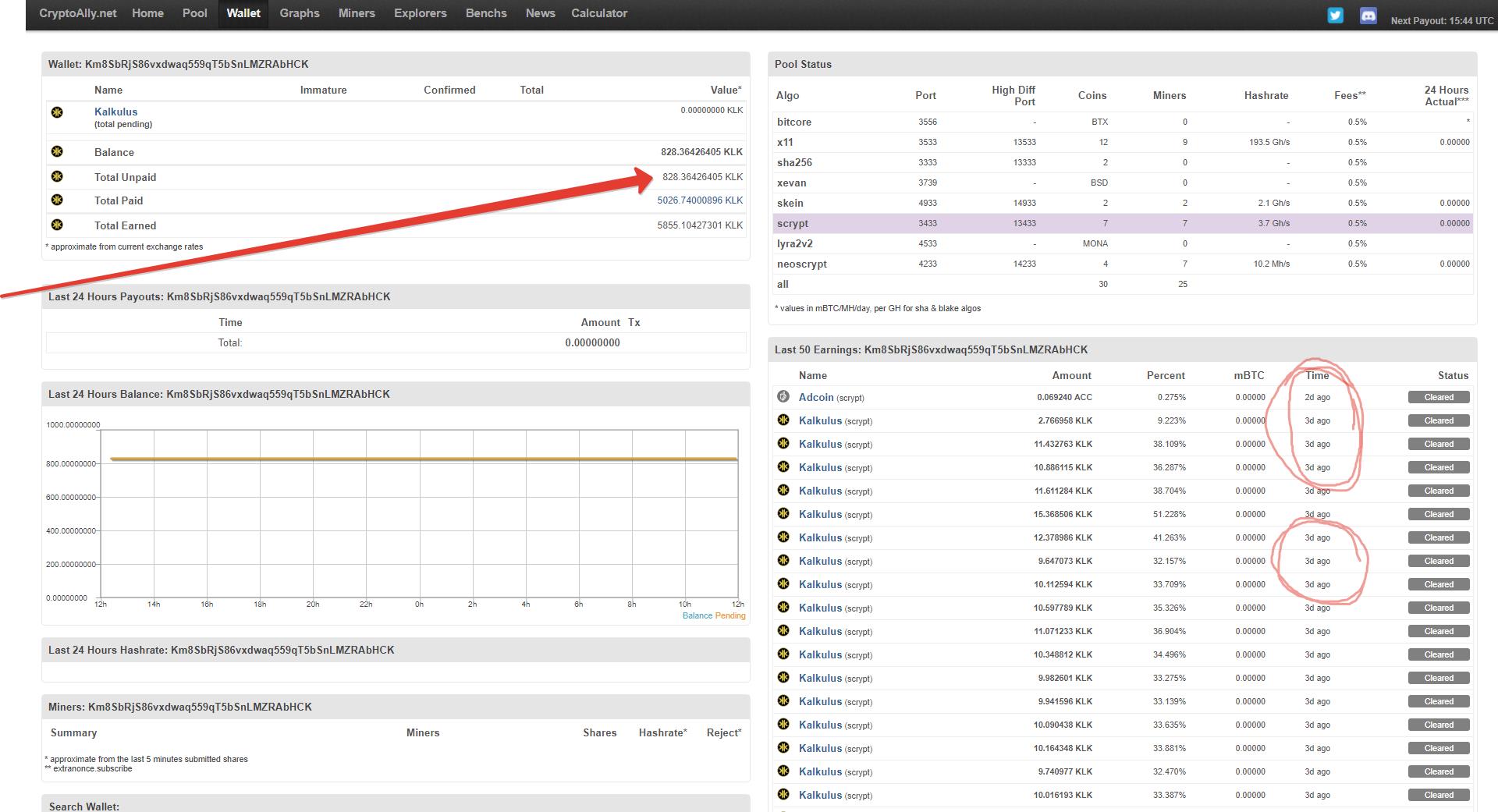Click the Cleared status for 10.016193 KLK
Screen dimensions: 1498x812
click(x=1439, y=795)
